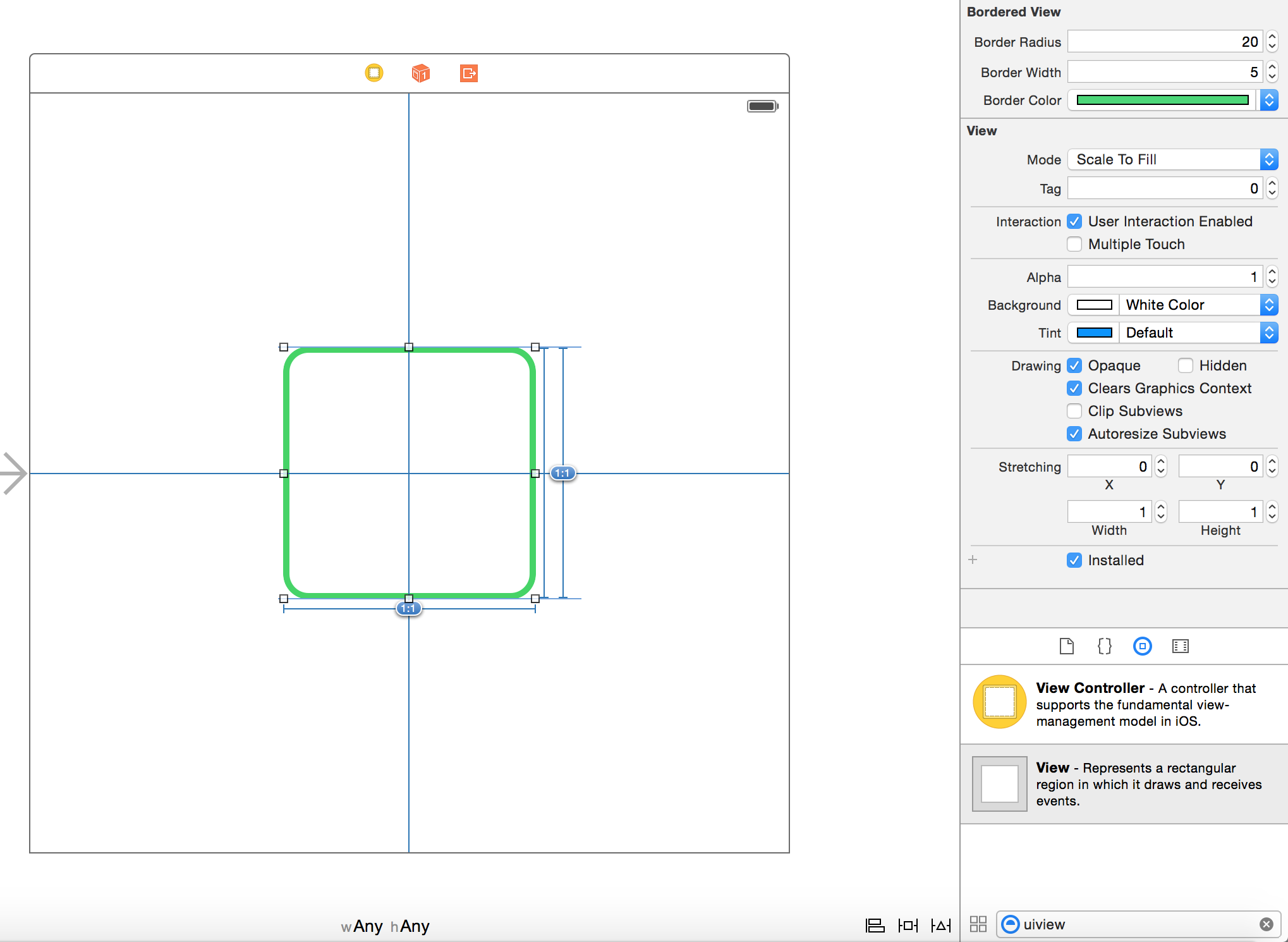Click the green Border Color swatch
The width and height of the screenshot is (1288, 942).
click(1162, 100)
